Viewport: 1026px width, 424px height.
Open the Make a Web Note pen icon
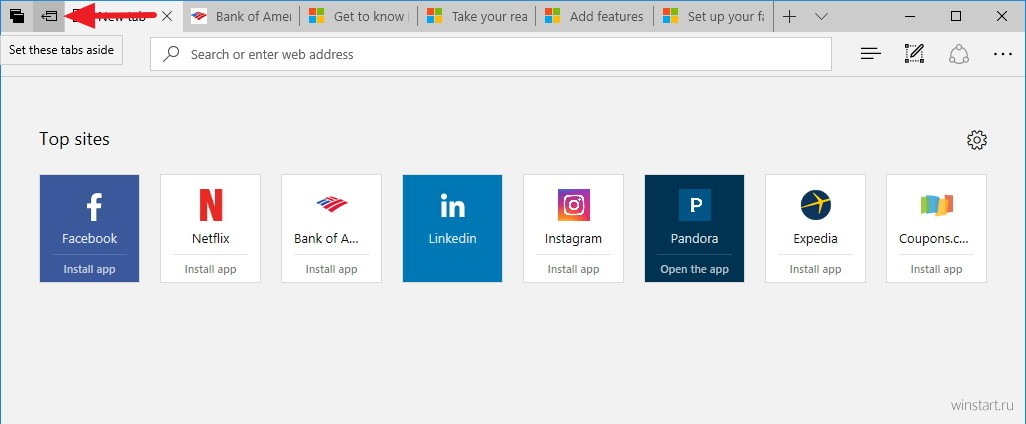tap(914, 54)
